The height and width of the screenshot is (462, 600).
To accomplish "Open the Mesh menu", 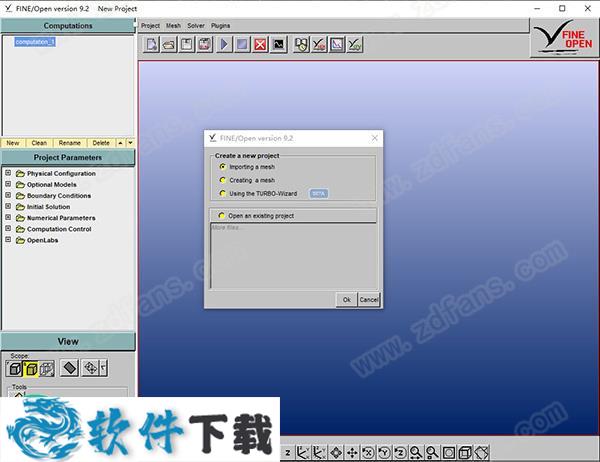I will point(173,26).
